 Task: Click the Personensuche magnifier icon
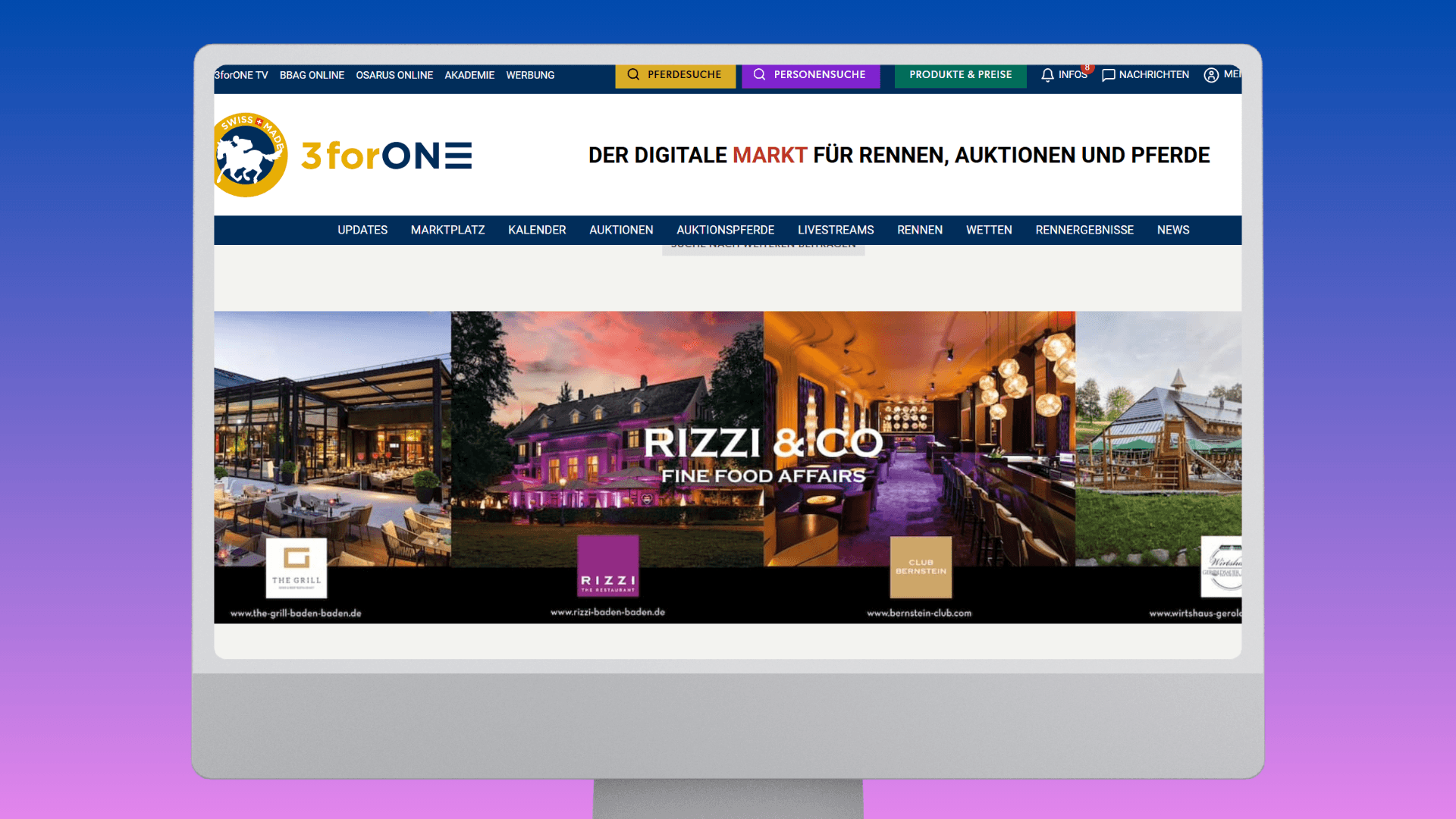coord(759,75)
